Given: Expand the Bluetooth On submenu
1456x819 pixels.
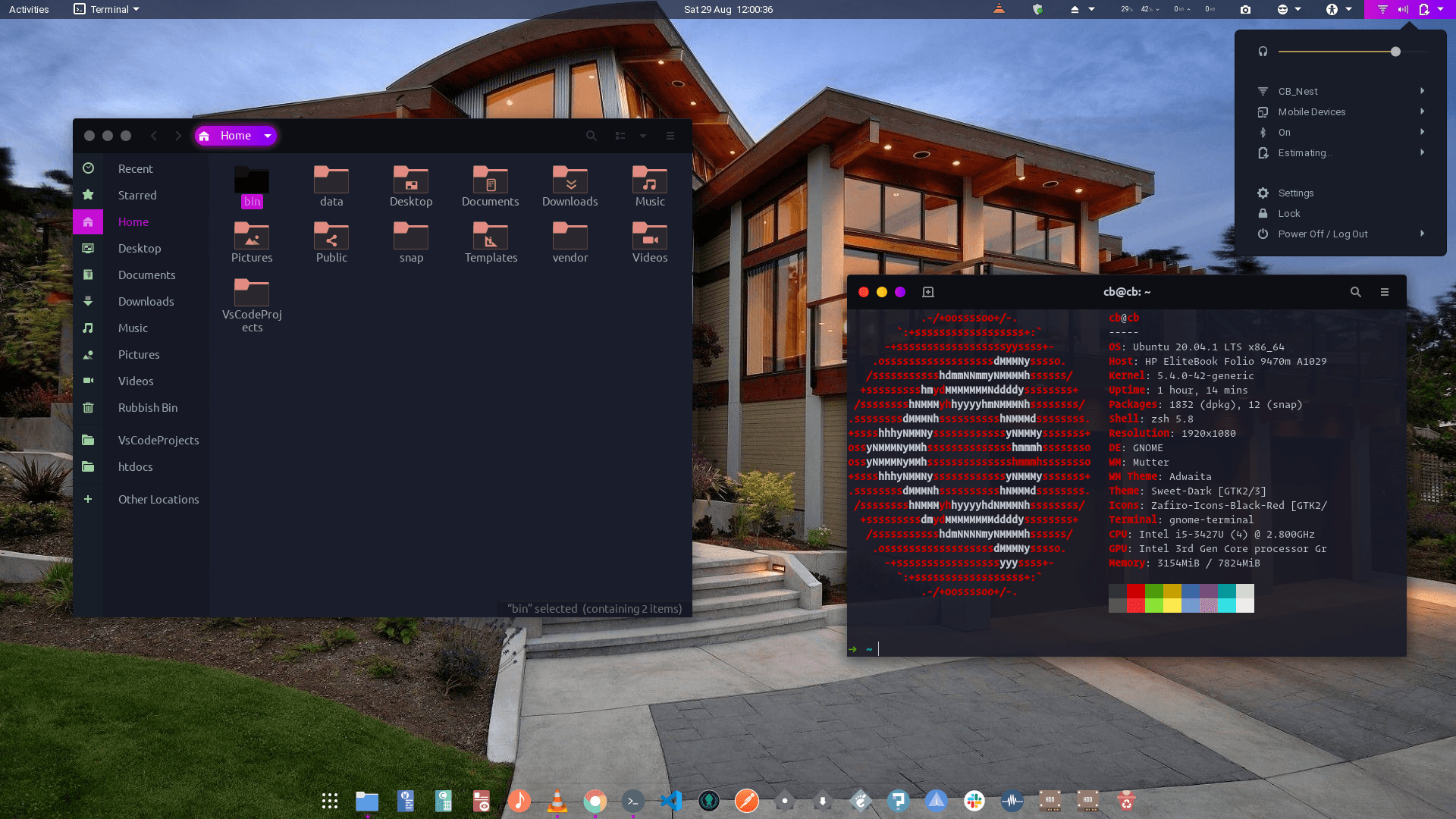Looking at the screenshot, I should (1422, 132).
